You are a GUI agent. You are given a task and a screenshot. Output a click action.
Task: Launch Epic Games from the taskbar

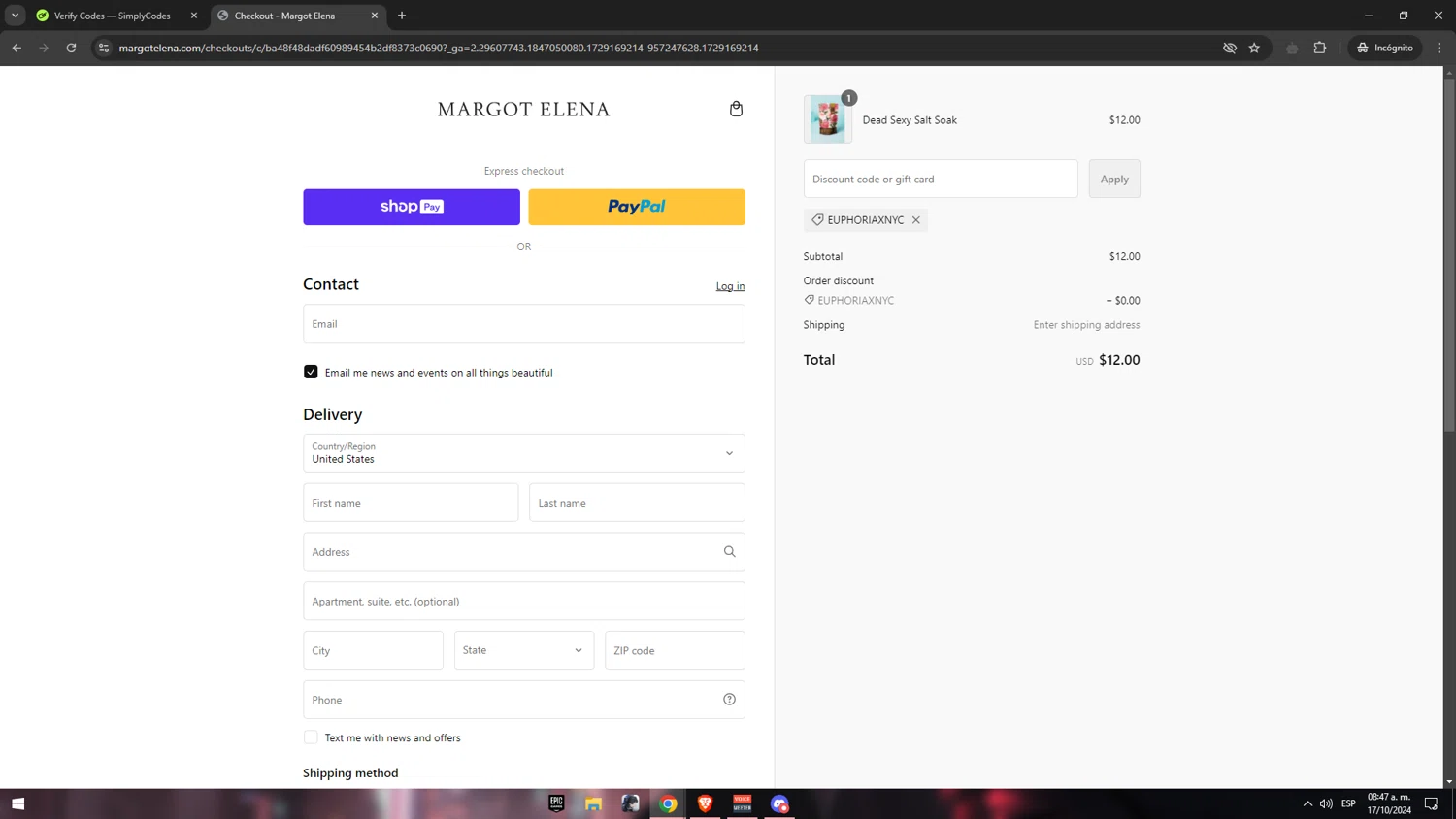tap(556, 803)
